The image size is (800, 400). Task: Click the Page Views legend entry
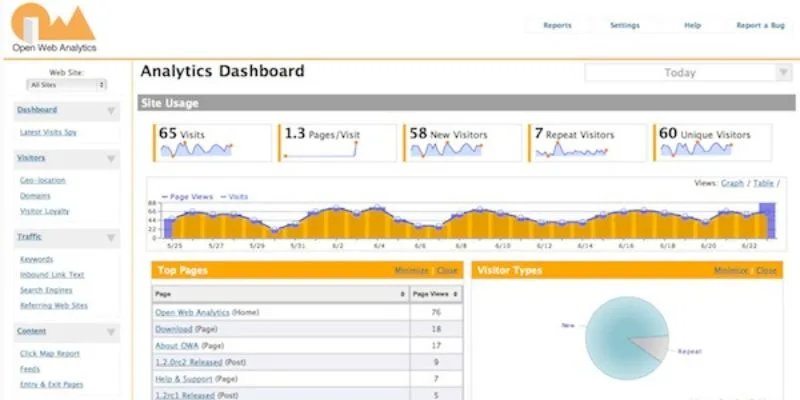click(187, 196)
